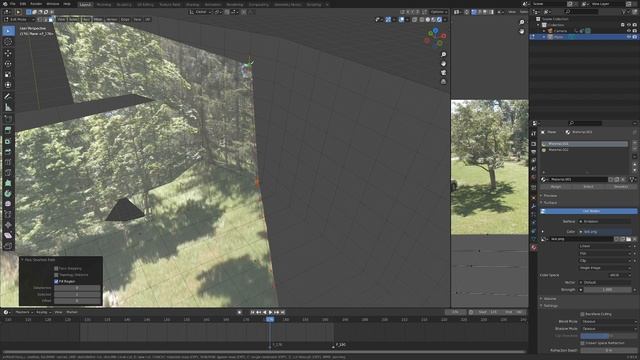Open the File menu

(13, 4)
